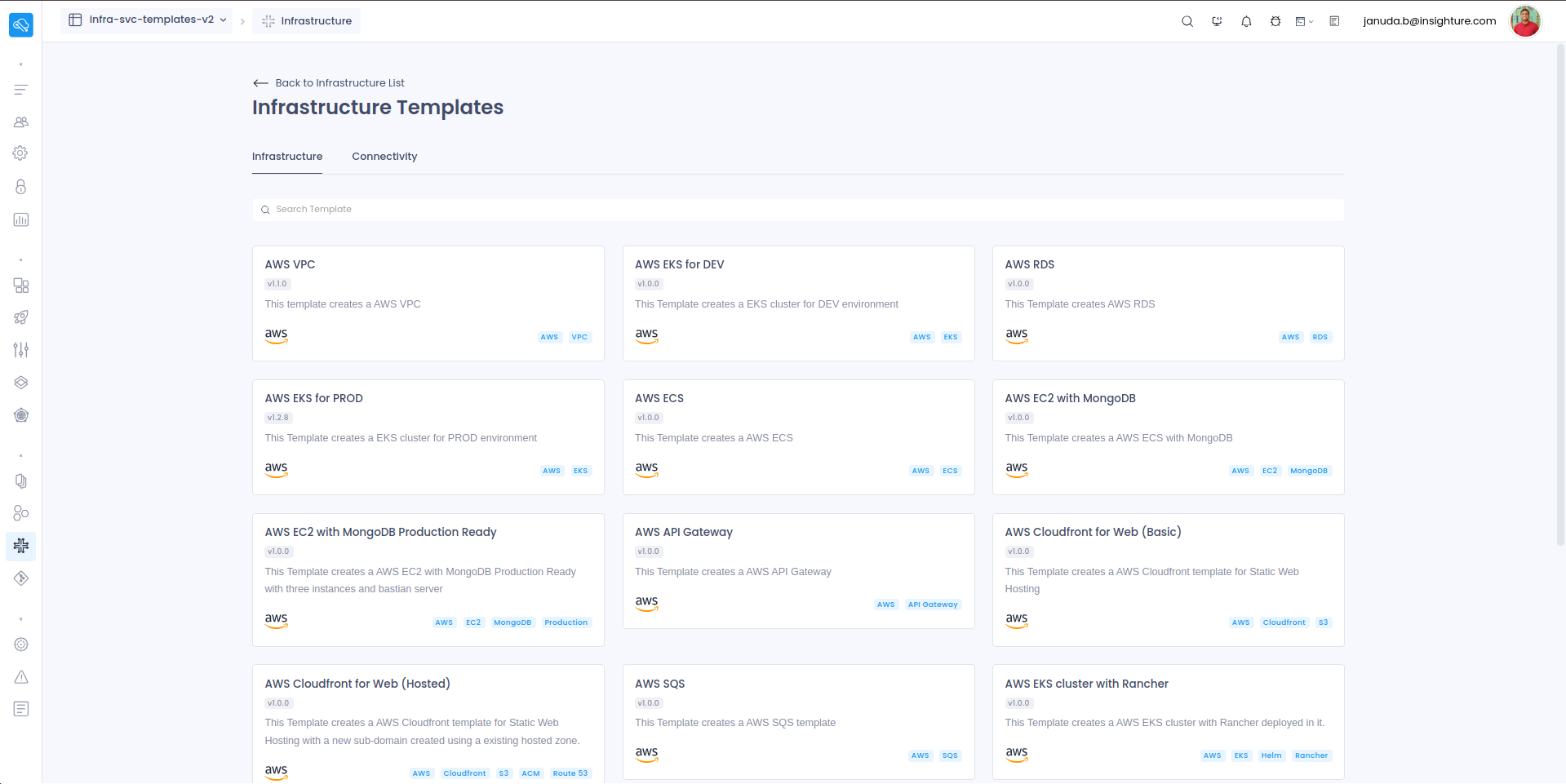The image size is (1566, 784).
Task: Click the Route 53 tag
Action: [570, 773]
